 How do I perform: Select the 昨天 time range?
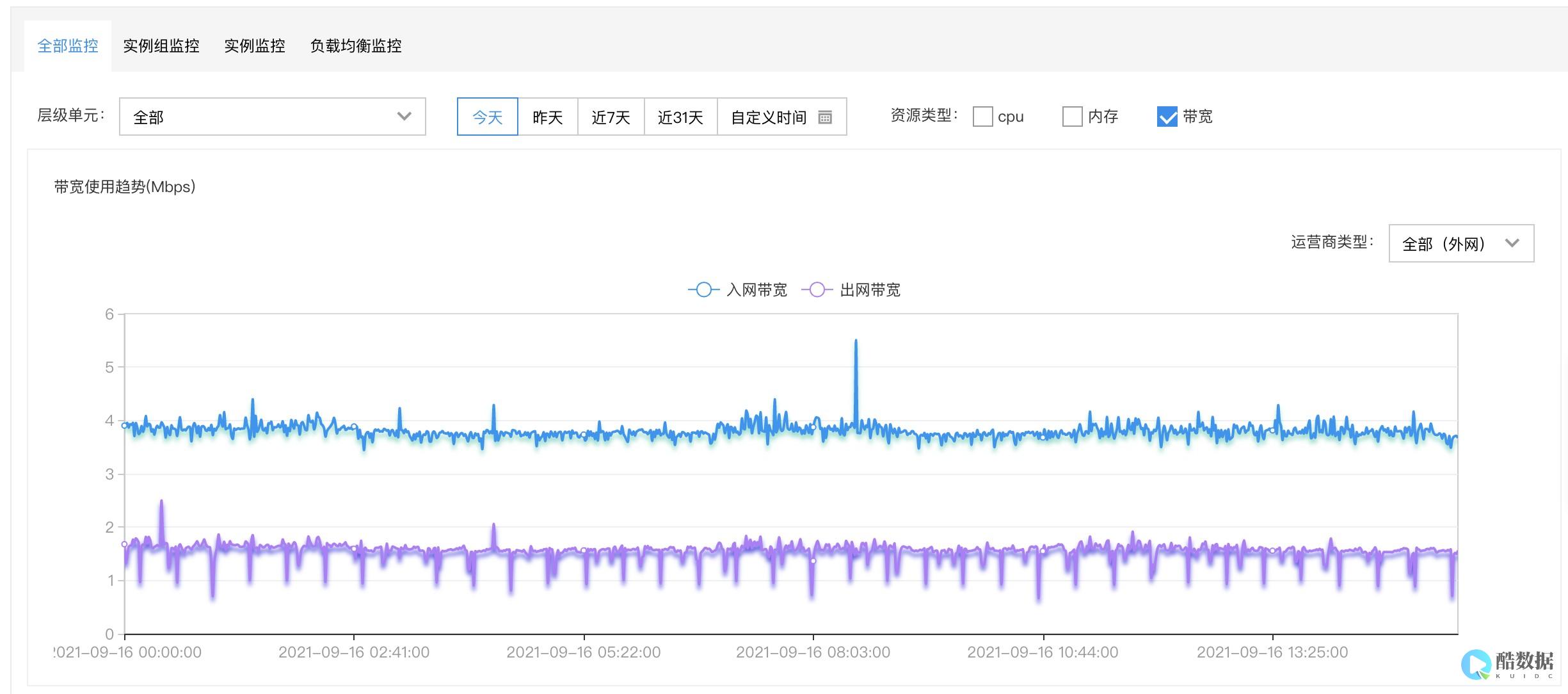[548, 117]
